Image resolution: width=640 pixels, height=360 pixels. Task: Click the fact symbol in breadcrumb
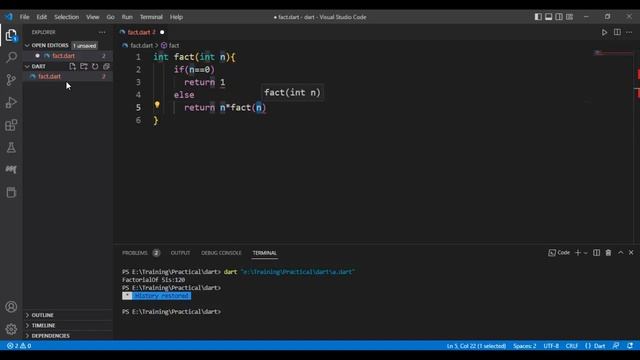click(x=174, y=45)
